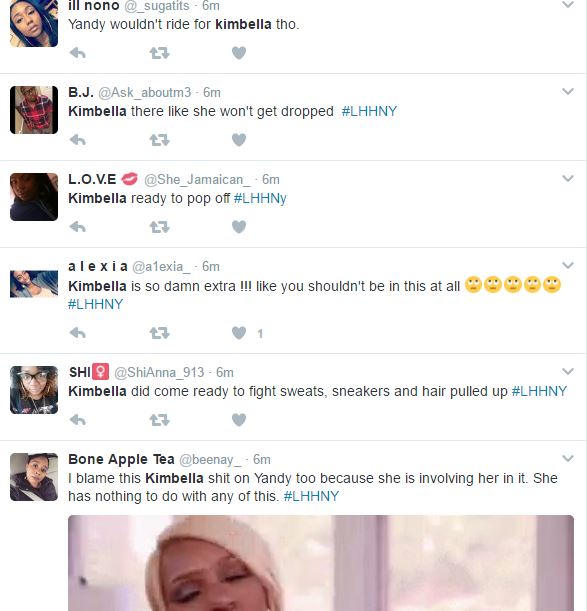Retweet the ShiAnna_913 tweet
587x611 pixels.
(159, 420)
